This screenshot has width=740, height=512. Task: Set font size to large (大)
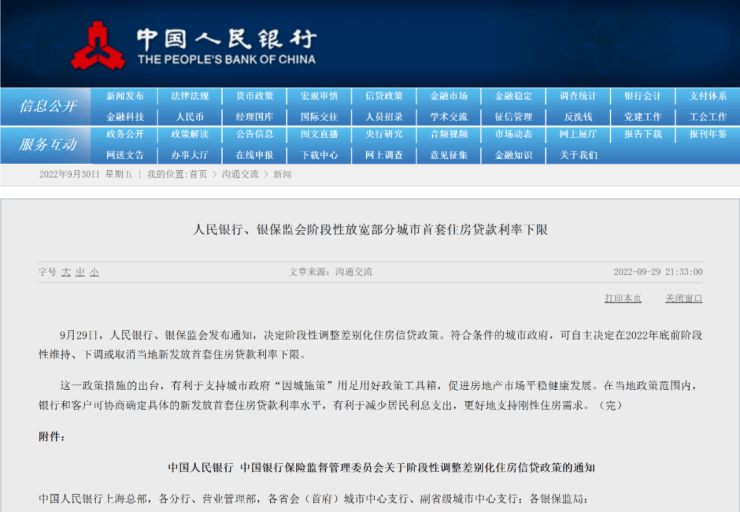pyautogui.click(x=66, y=271)
